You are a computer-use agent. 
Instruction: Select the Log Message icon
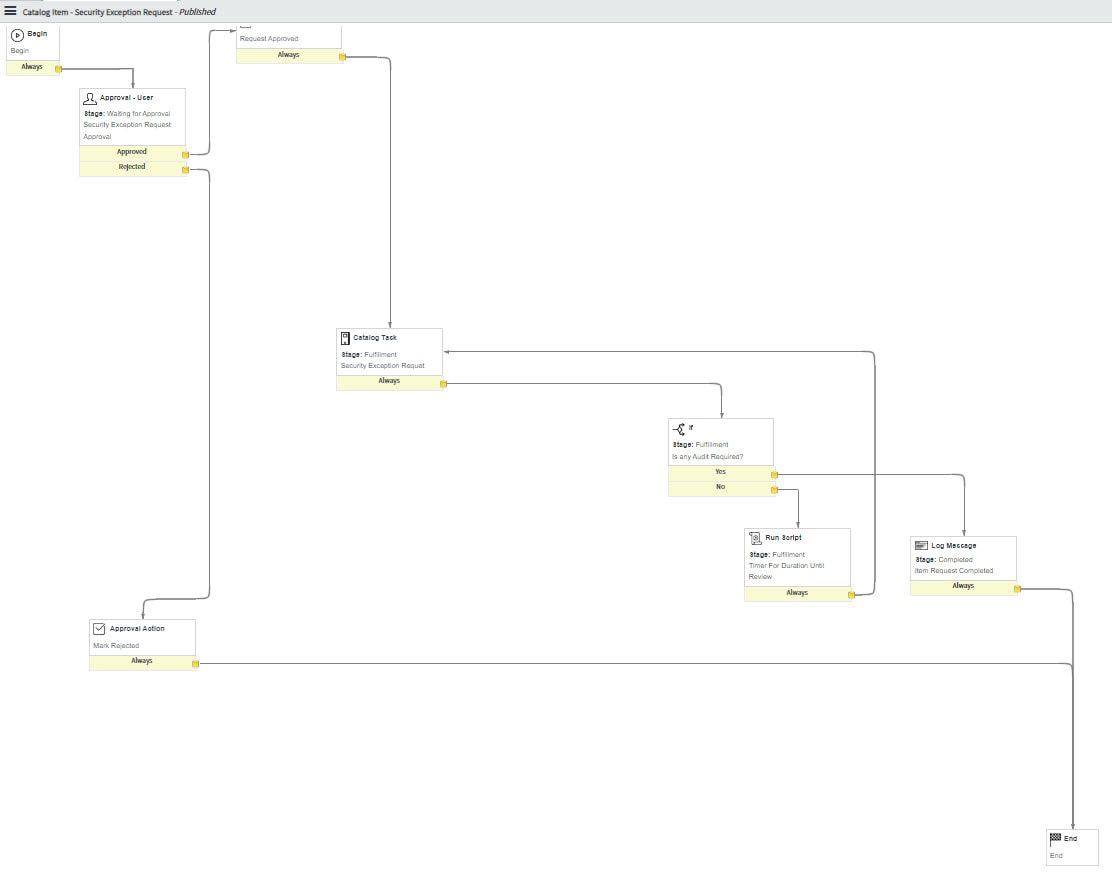tap(921, 545)
